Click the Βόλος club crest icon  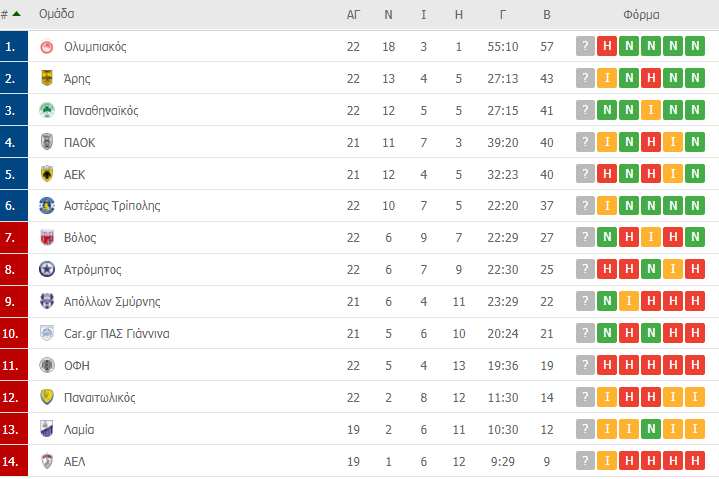[x=46, y=238]
